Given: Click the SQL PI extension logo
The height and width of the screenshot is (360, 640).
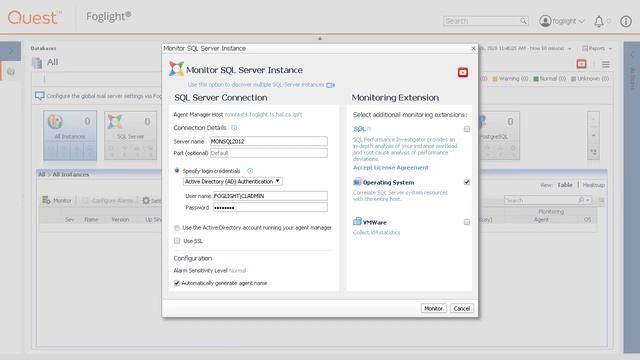Looking at the screenshot, I should [362, 129].
